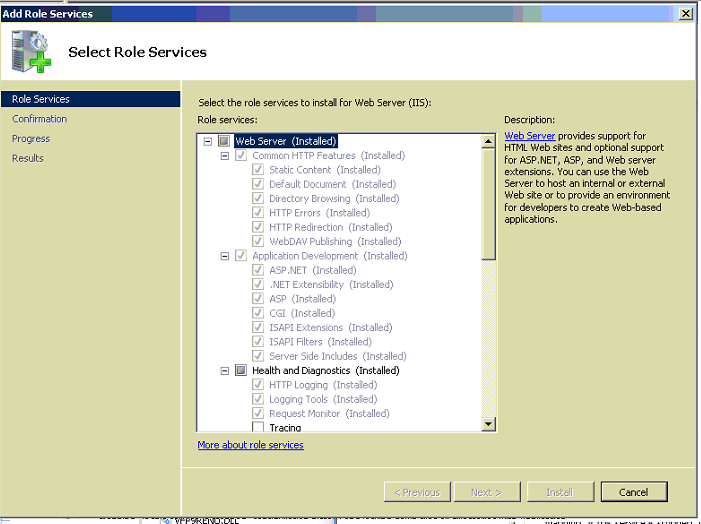Toggle the Web Server checkbox
The image size is (701, 524).
coord(224,141)
